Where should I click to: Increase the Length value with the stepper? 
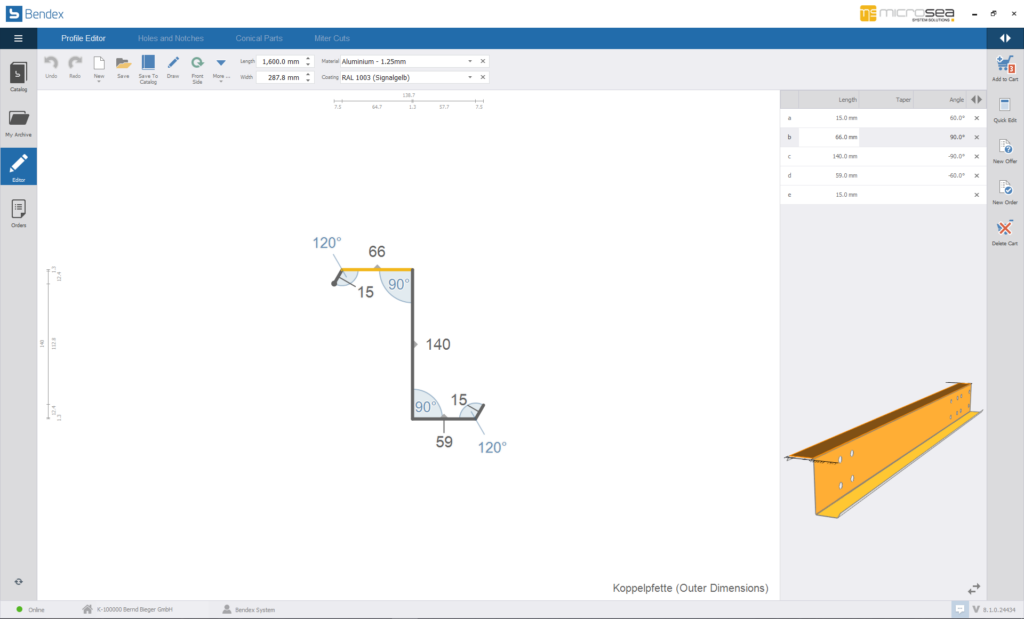click(308, 58)
